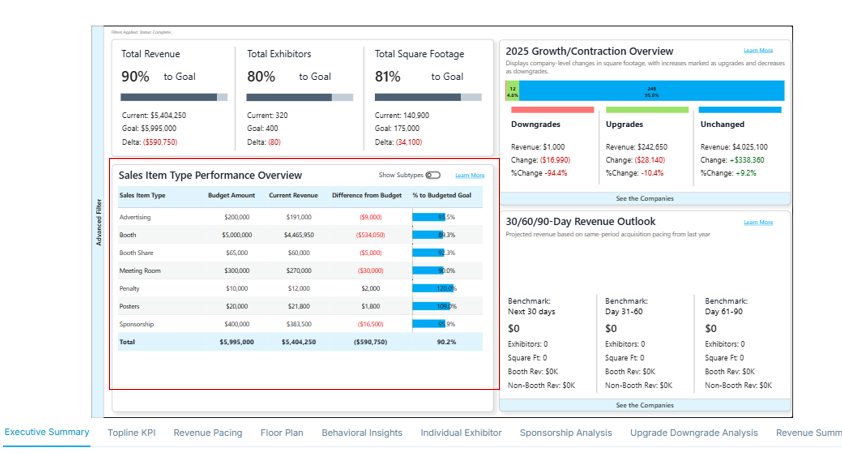
Task: Open the Revenue Pacing tab
Action: (x=207, y=433)
